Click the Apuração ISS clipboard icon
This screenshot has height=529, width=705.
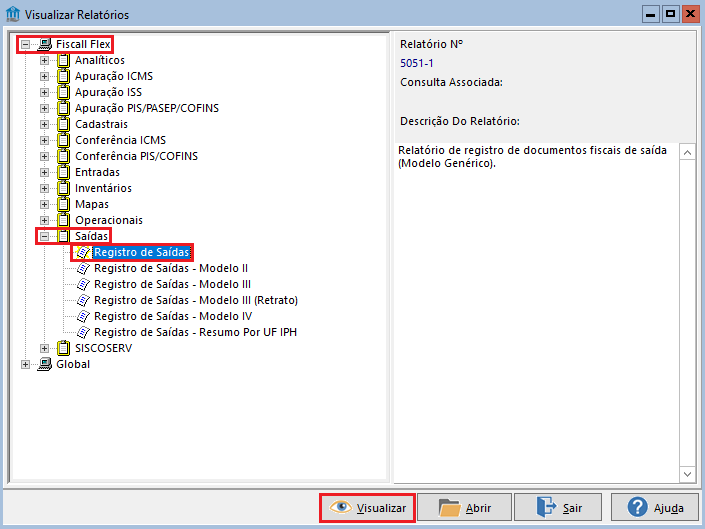click(x=64, y=92)
